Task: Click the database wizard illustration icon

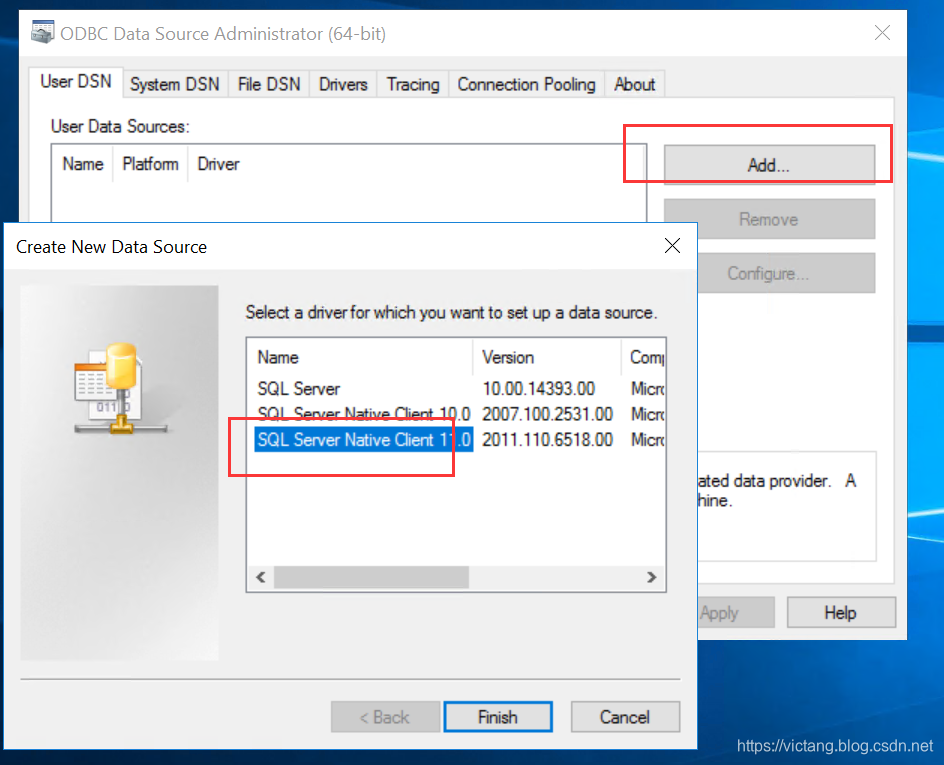Action: [120, 388]
